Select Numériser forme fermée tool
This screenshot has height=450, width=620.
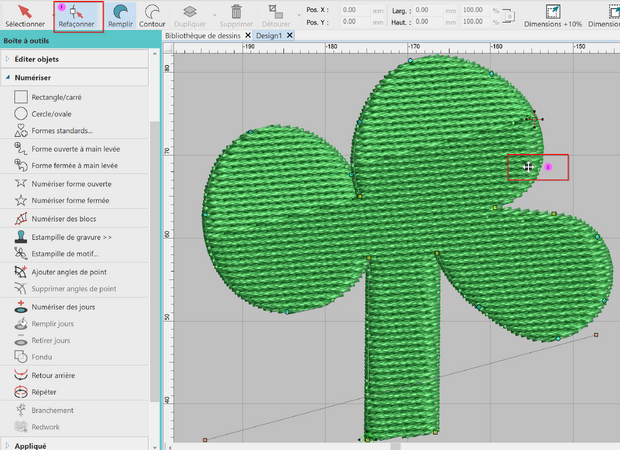70,201
